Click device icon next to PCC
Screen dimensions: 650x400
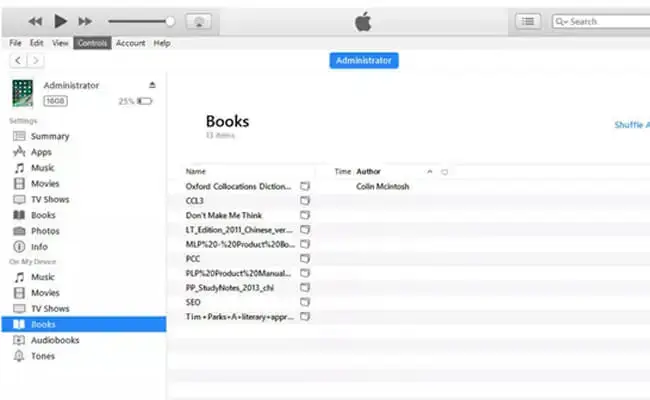point(305,259)
